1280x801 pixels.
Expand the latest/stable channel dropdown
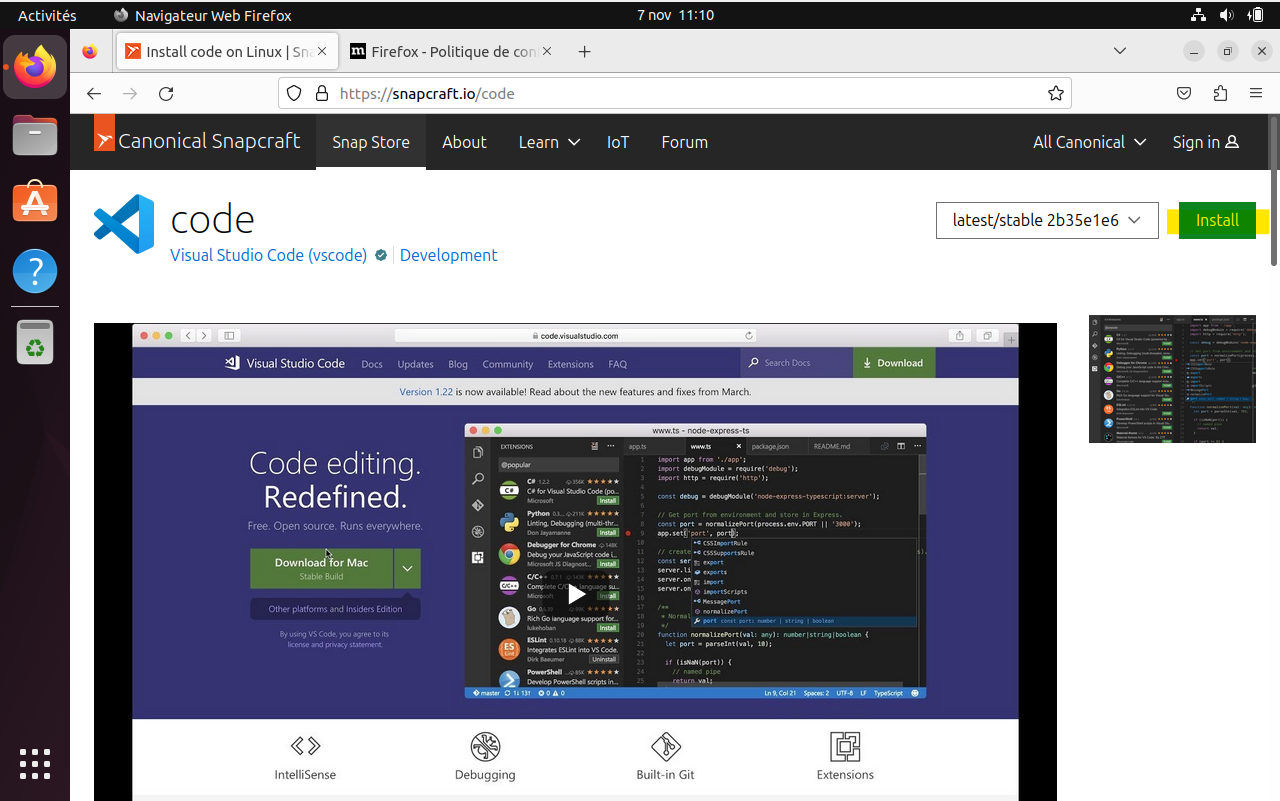tap(1046, 221)
